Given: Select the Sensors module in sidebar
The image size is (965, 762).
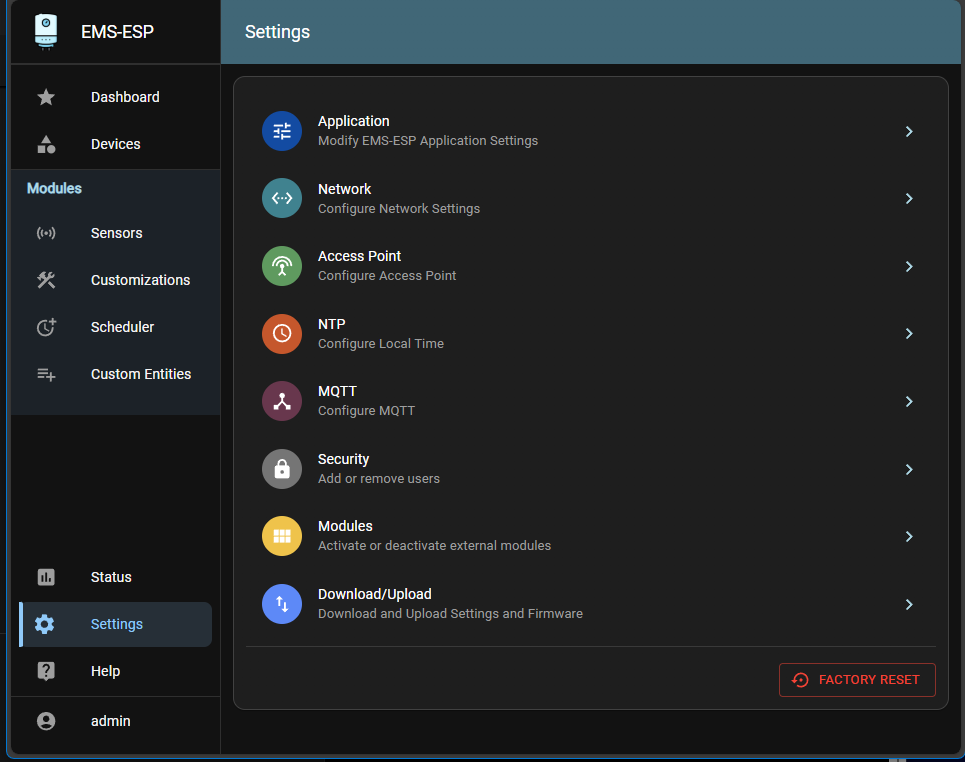Looking at the screenshot, I should coord(114,233).
